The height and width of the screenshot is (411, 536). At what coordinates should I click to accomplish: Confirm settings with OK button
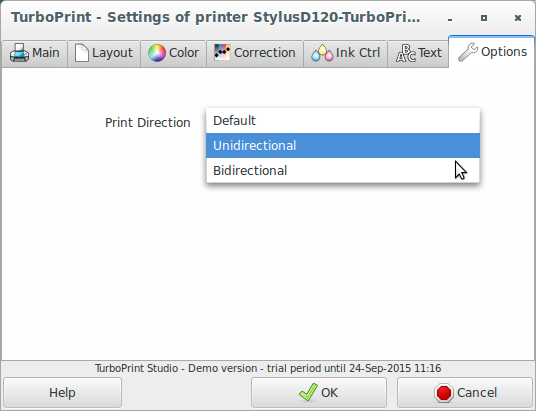click(x=319, y=393)
